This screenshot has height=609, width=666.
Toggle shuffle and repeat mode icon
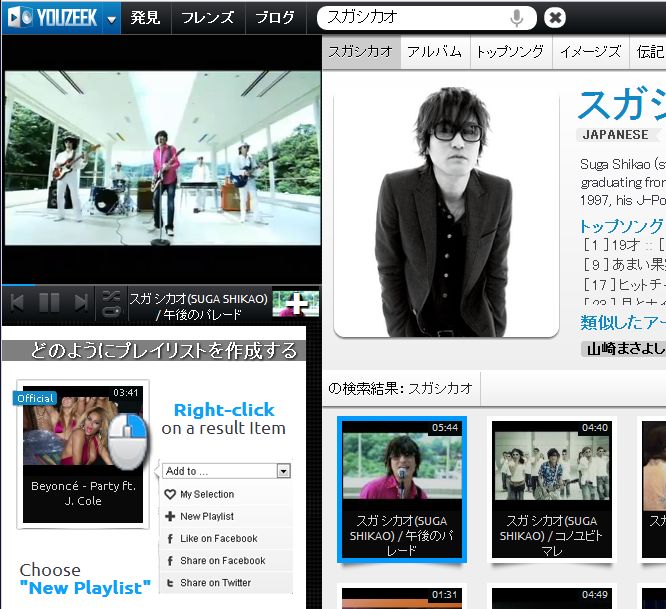pyautogui.click(x=111, y=304)
